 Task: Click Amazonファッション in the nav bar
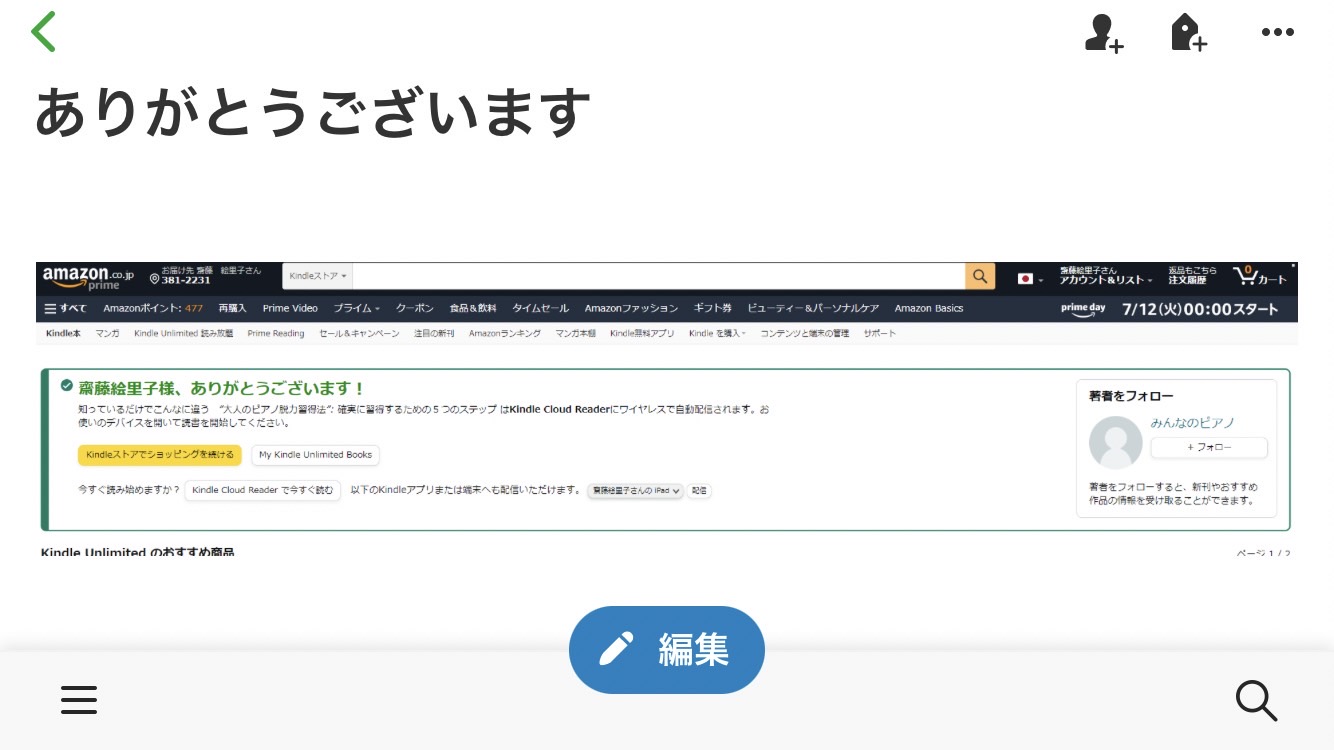pyautogui.click(x=631, y=308)
